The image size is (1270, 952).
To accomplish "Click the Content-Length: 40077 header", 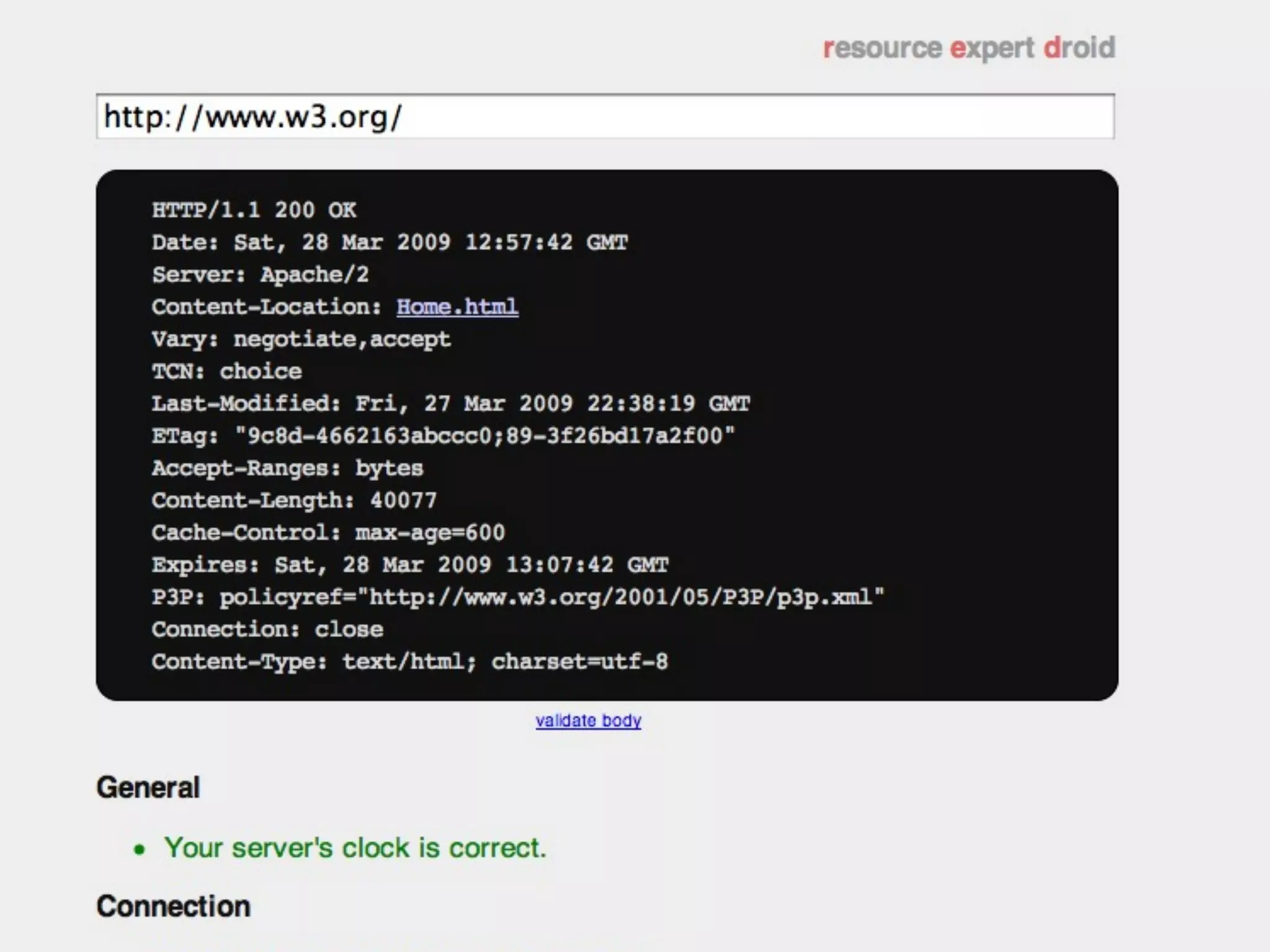I will point(295,500).
